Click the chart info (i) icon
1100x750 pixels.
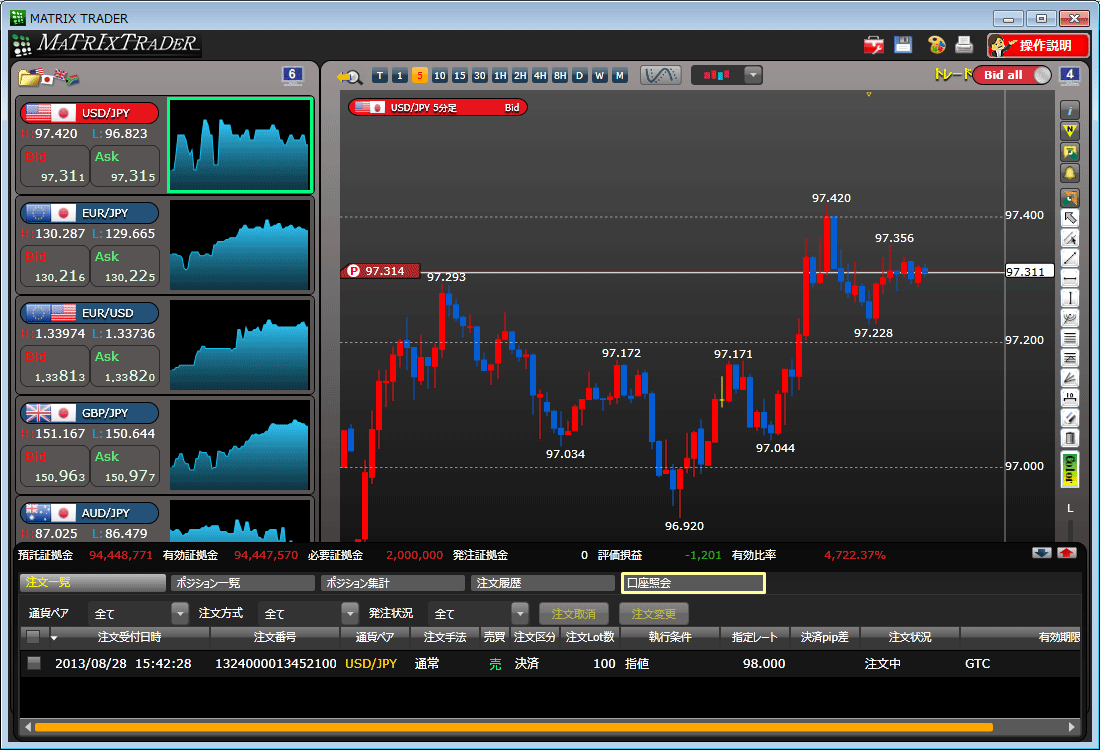tap(1069, 110)
